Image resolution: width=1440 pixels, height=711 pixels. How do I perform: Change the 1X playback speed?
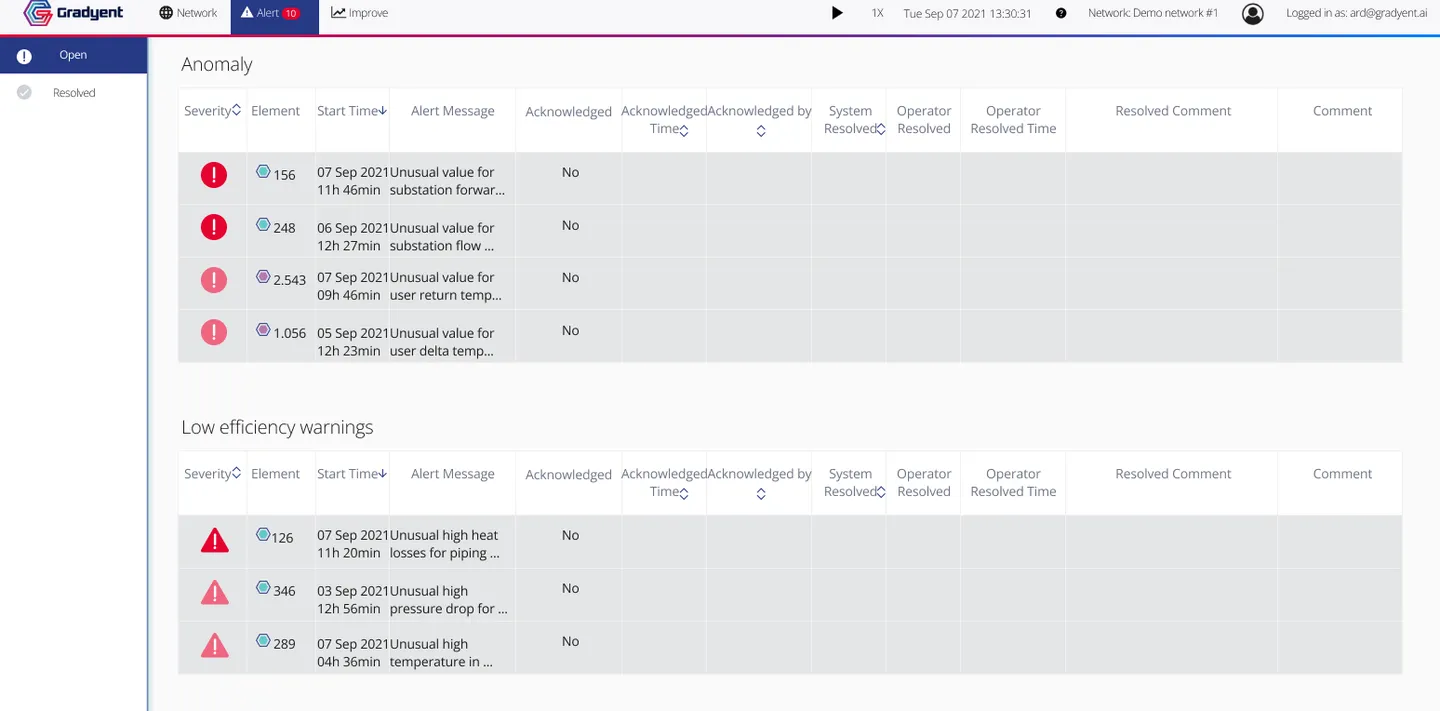877,13
